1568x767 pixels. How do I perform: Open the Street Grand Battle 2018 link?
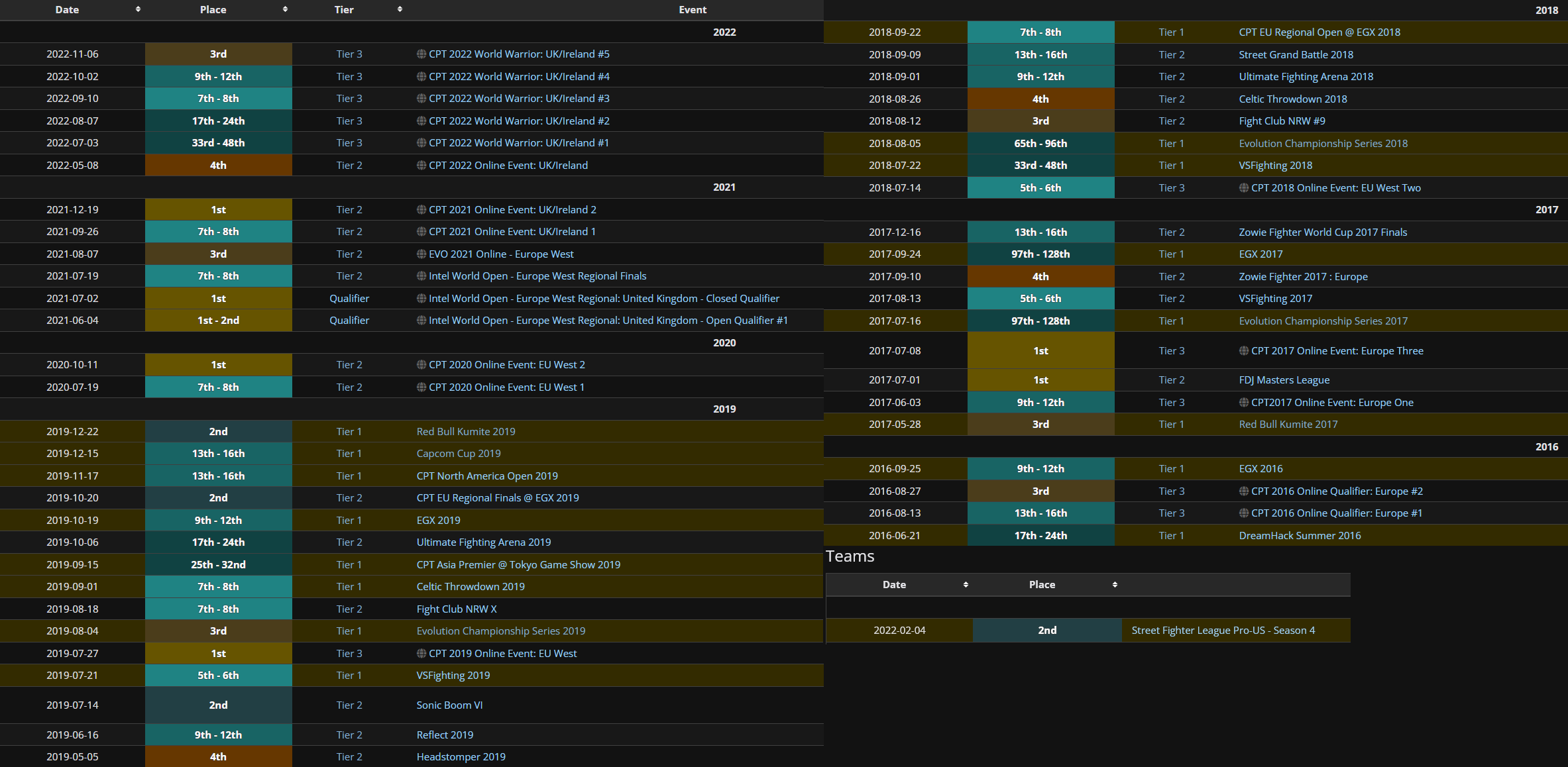coord(1296,55)
